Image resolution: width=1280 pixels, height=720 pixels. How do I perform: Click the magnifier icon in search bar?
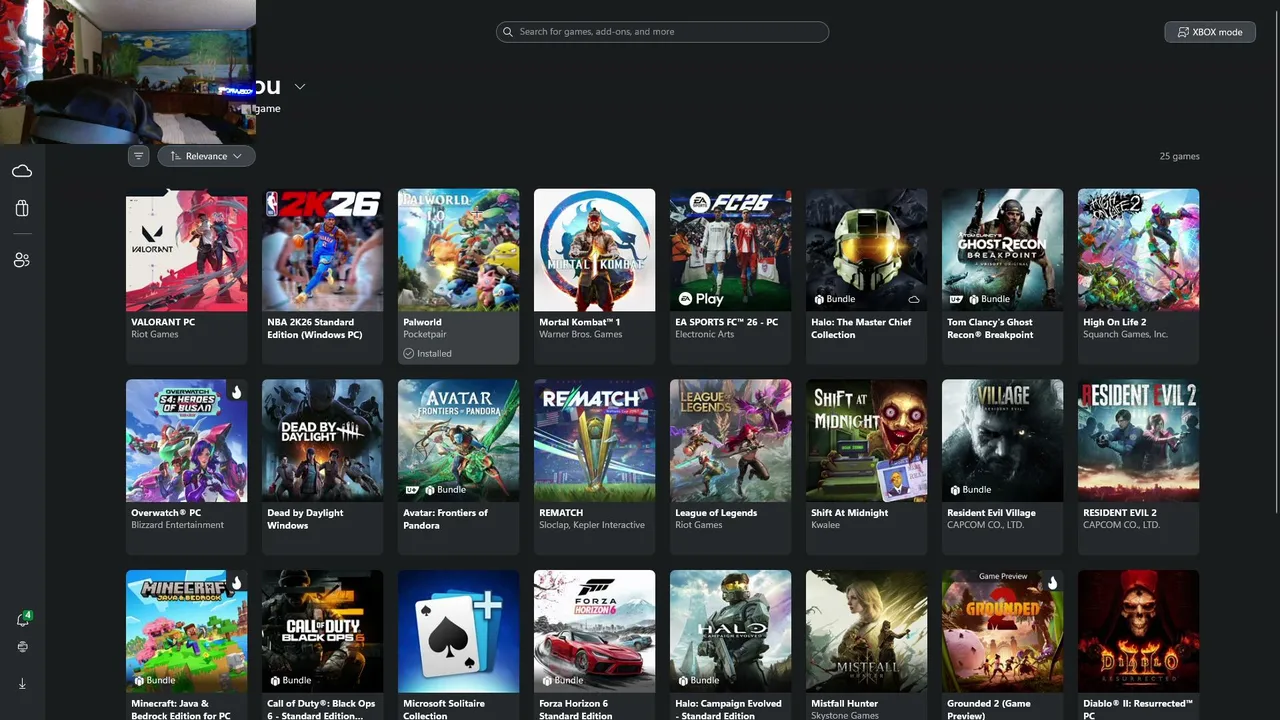pos(508,32)
